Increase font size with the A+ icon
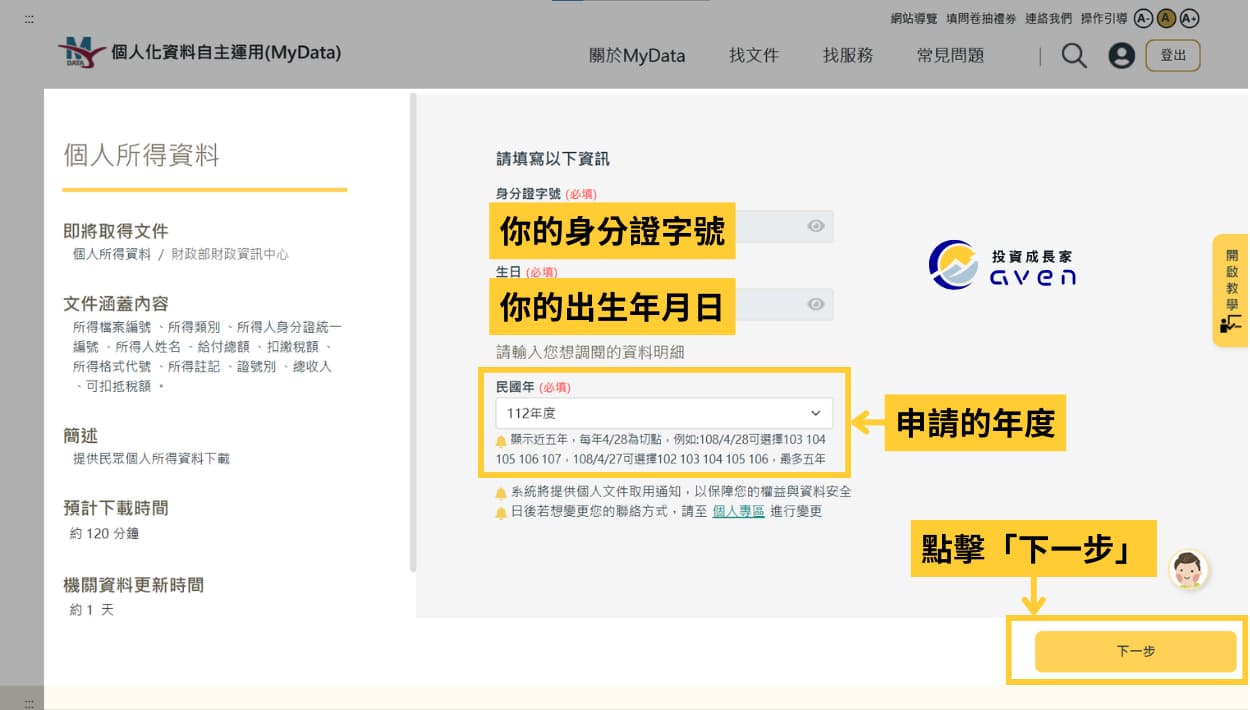 [1189, 17]
